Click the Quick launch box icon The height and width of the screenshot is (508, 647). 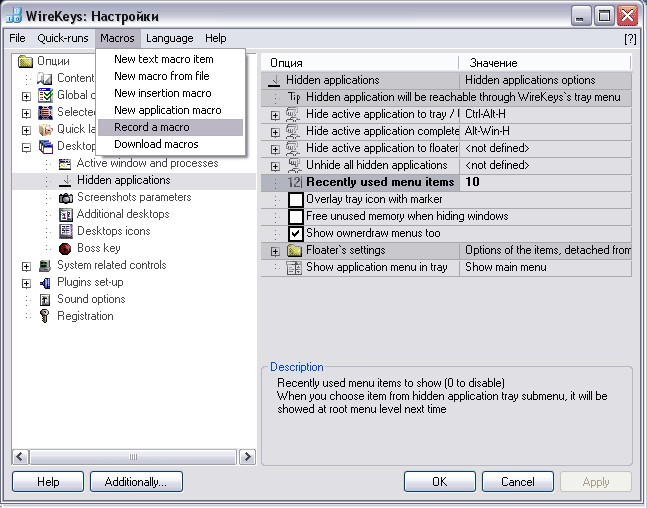click(45, 130)
